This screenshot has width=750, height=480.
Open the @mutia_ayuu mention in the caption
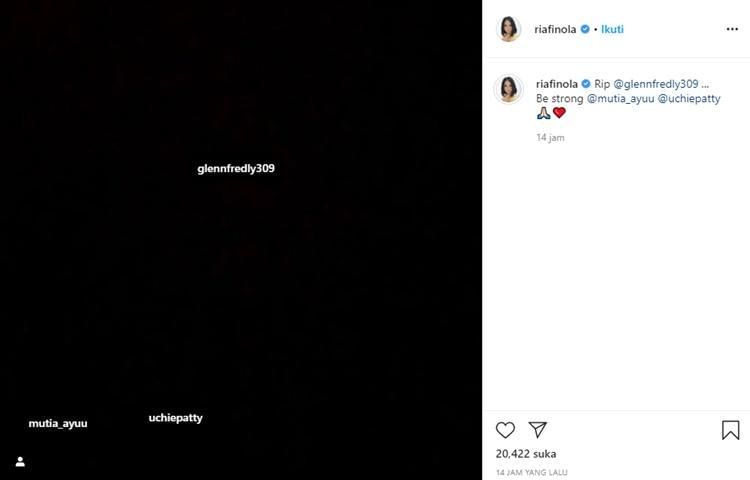tap(619, 99)
